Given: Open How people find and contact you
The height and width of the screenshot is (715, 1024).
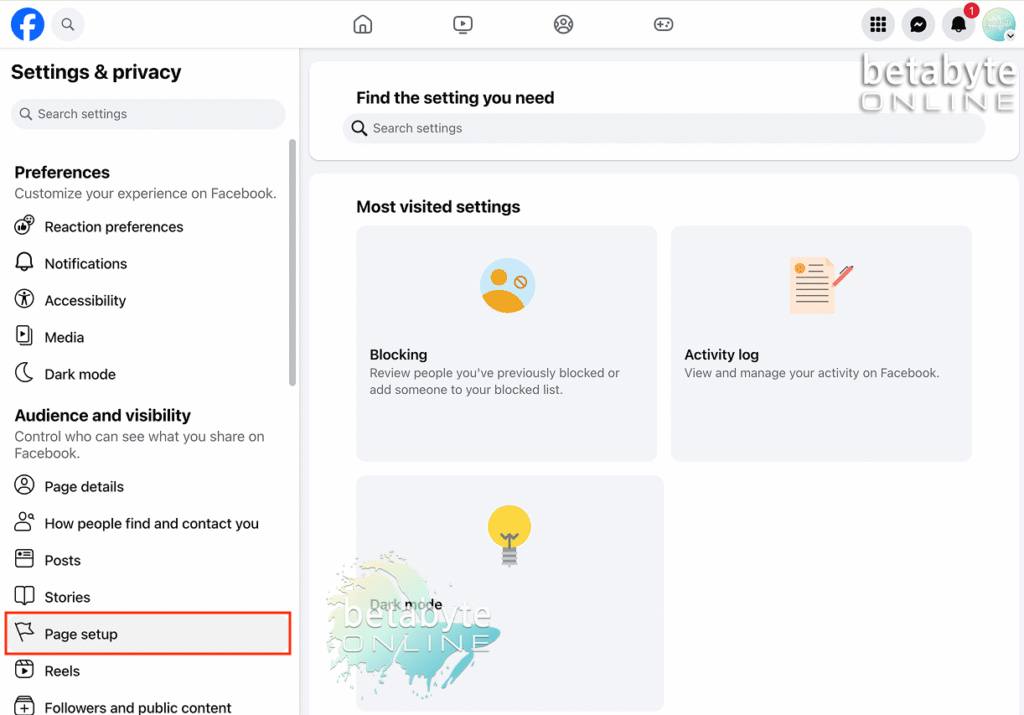Looking at the screenshot, I should pyautogui.click(x=151, y=524).
